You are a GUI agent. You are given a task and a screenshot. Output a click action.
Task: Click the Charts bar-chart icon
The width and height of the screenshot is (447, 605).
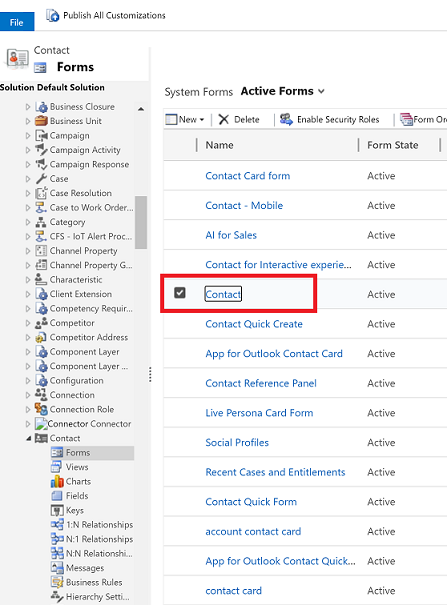57,482
